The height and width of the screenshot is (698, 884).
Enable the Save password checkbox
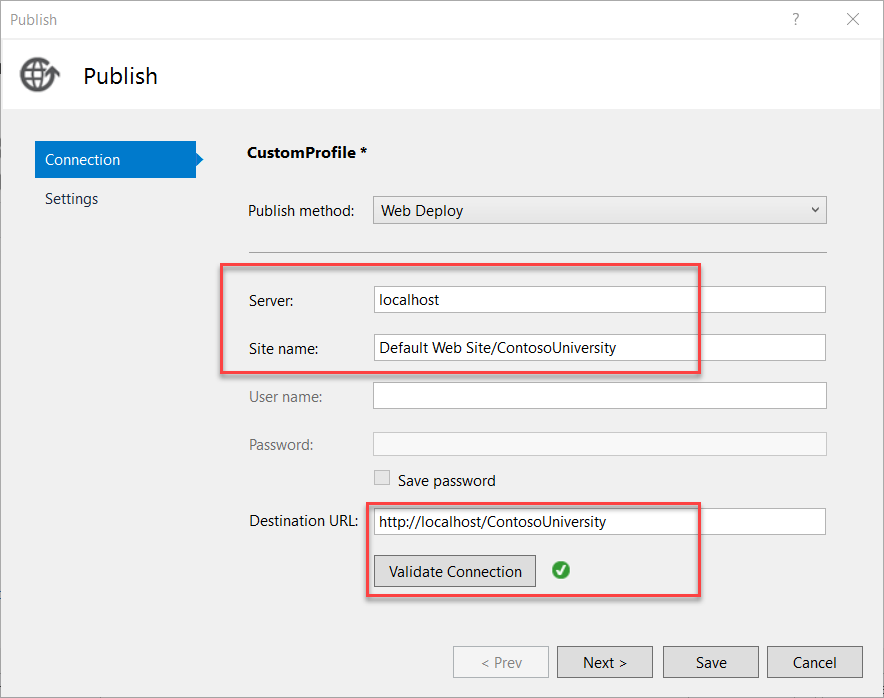click(x=382, y=478)
